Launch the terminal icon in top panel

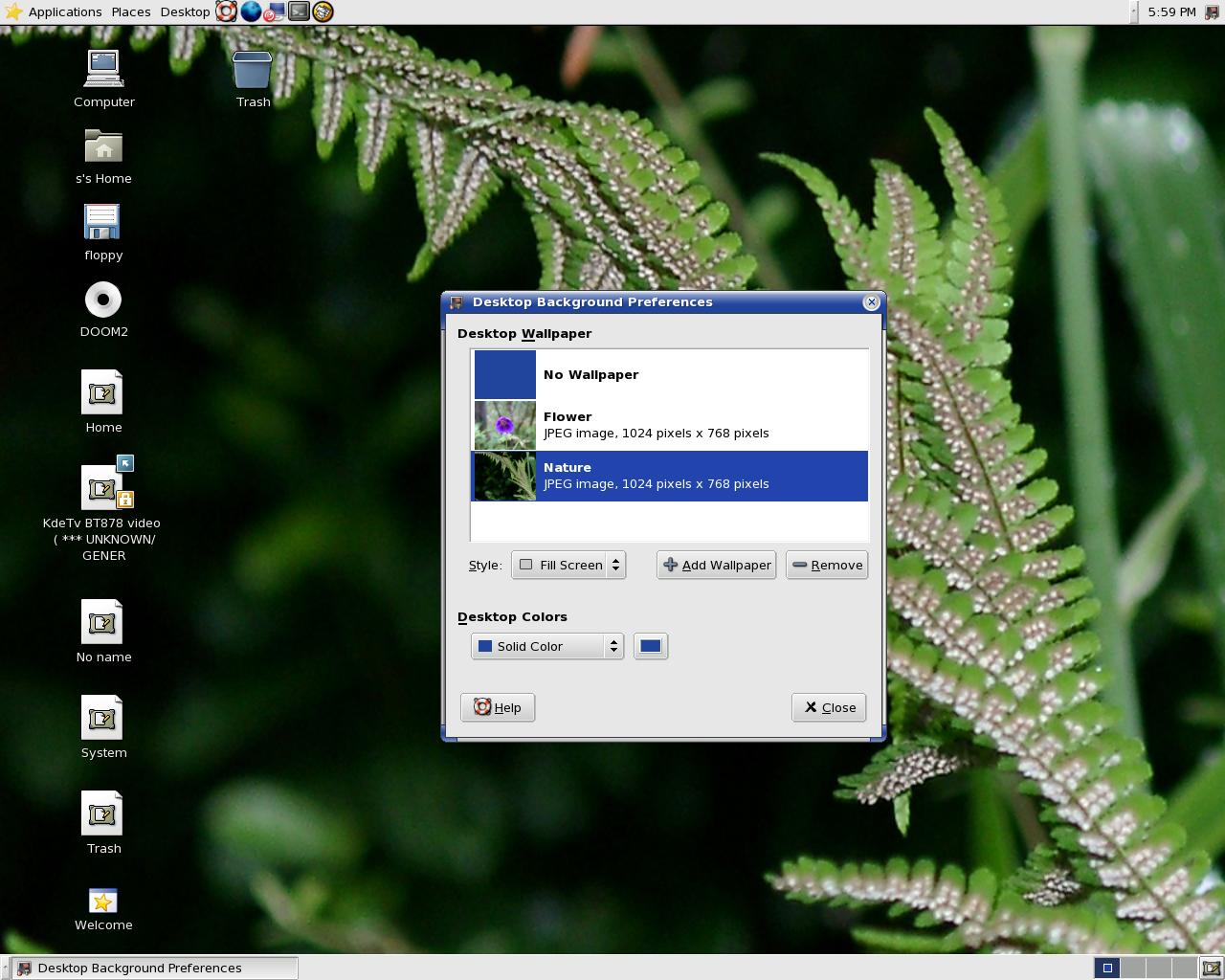(x=299, y=11)
